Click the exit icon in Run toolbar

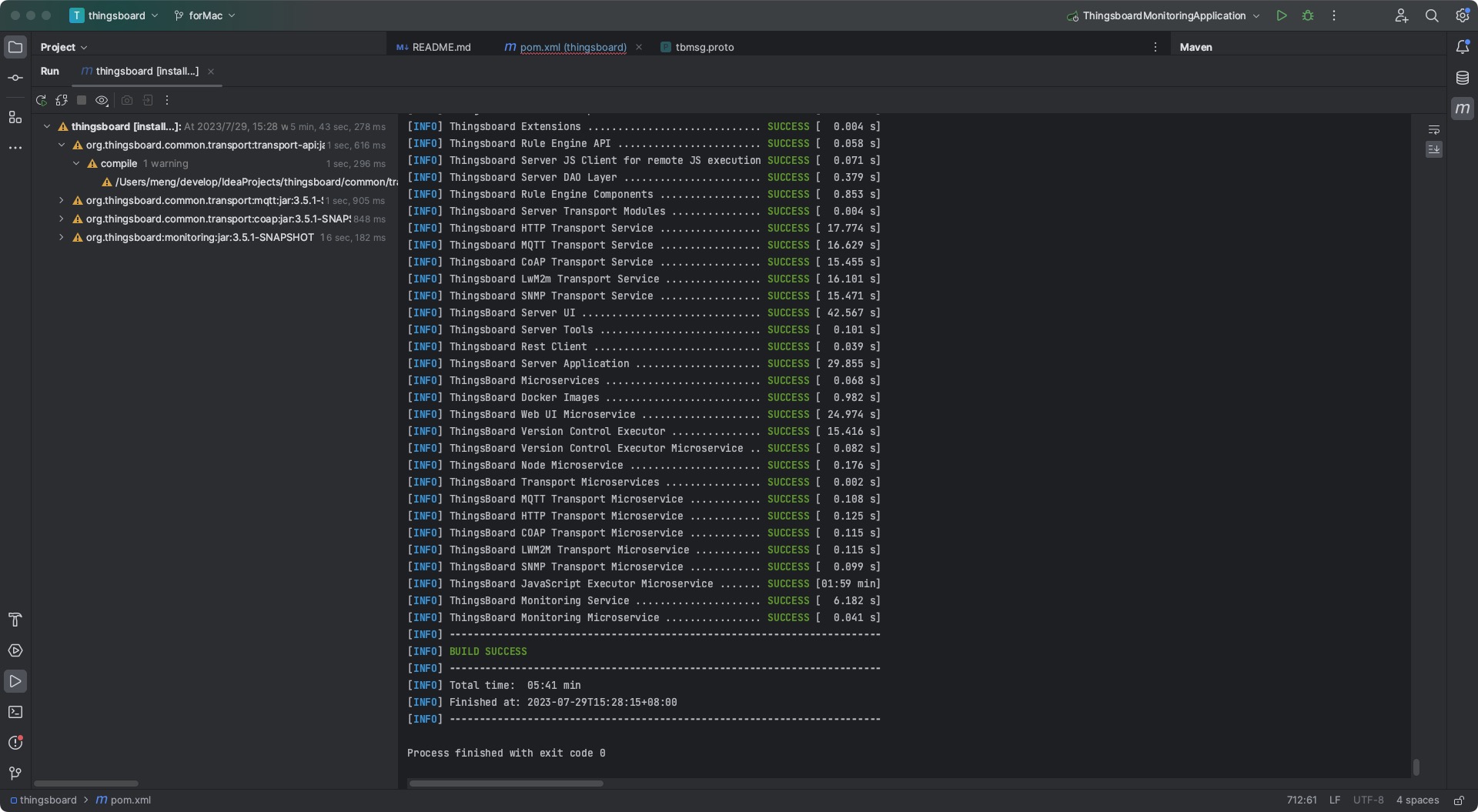[x=148, y=100]
